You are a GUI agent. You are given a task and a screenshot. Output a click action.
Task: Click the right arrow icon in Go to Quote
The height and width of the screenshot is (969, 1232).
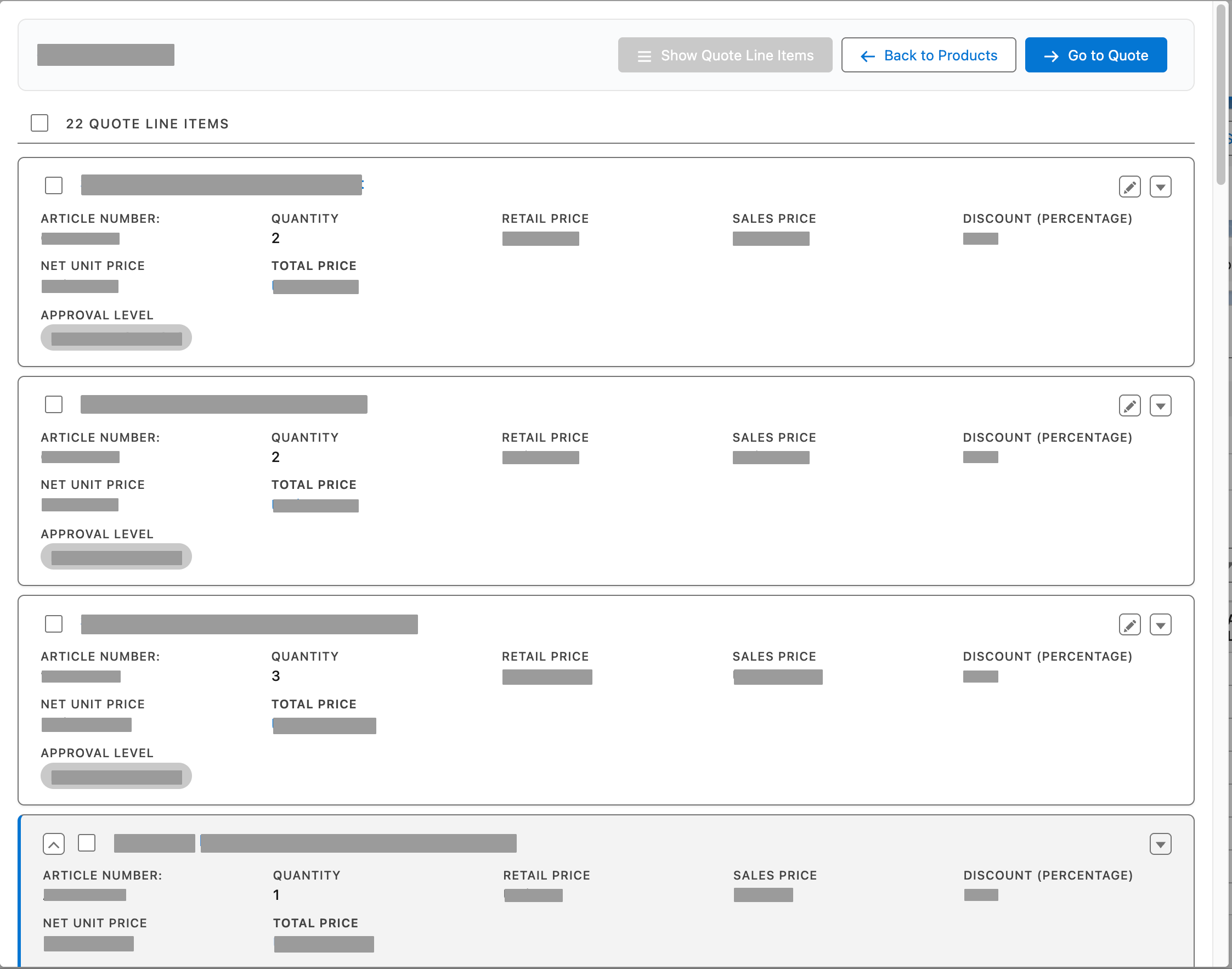[x=1052, y=55]
